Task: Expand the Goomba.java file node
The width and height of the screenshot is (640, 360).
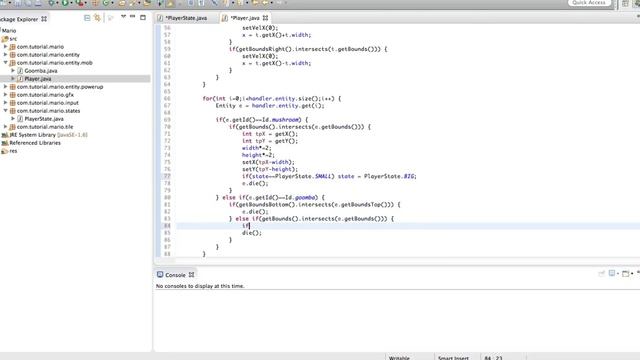Action: (x=13, y=71)
